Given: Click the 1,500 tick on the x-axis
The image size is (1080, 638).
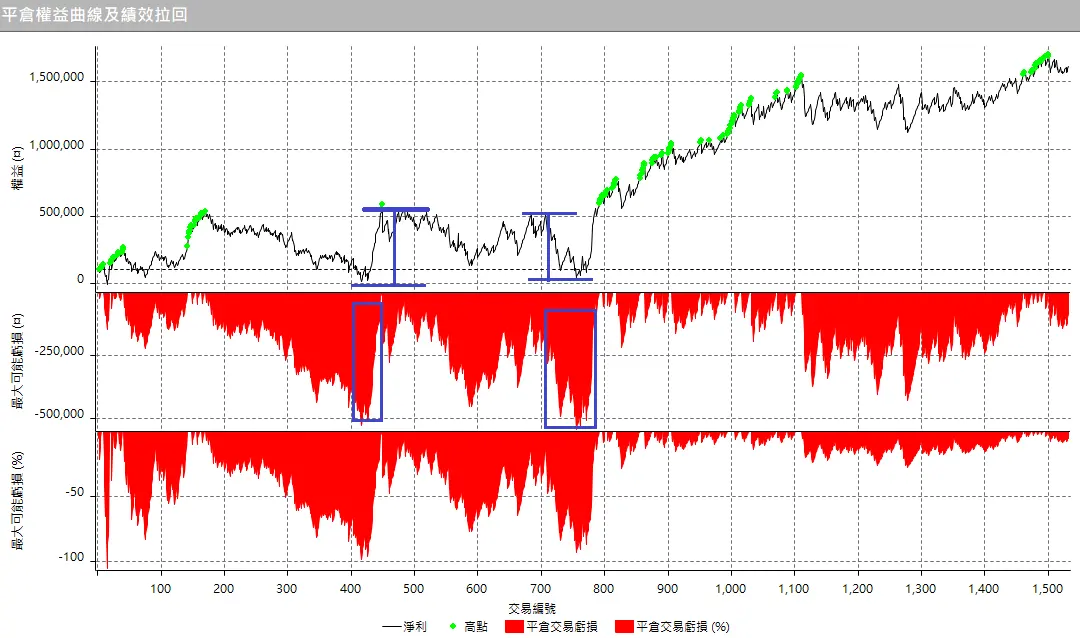Looking at the screenshot, I should [1048, 589].
